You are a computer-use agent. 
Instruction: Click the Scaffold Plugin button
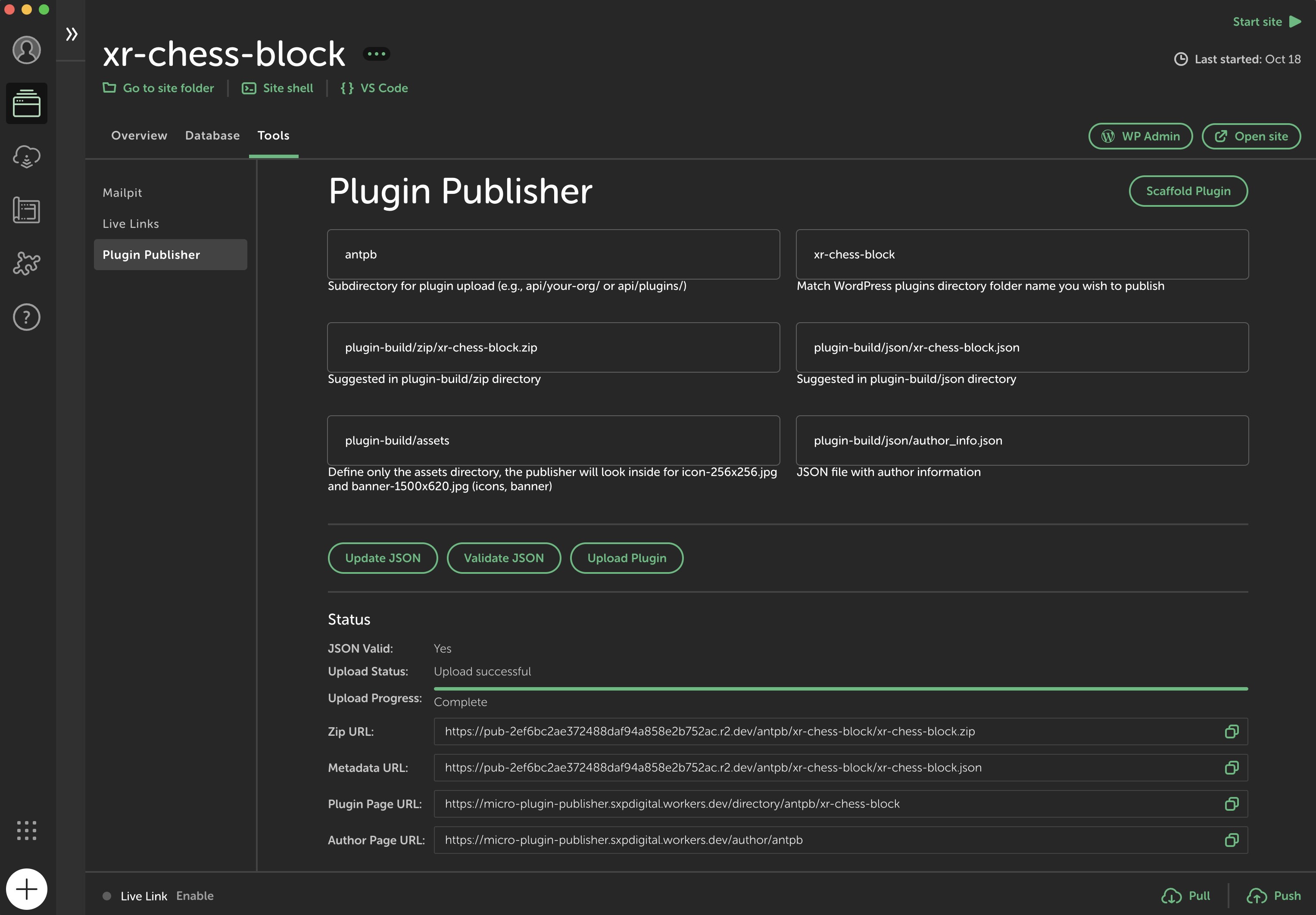1188,191
